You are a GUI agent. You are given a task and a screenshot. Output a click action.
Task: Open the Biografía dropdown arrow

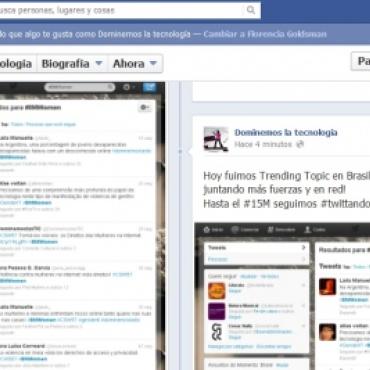(x=99, y=63)
